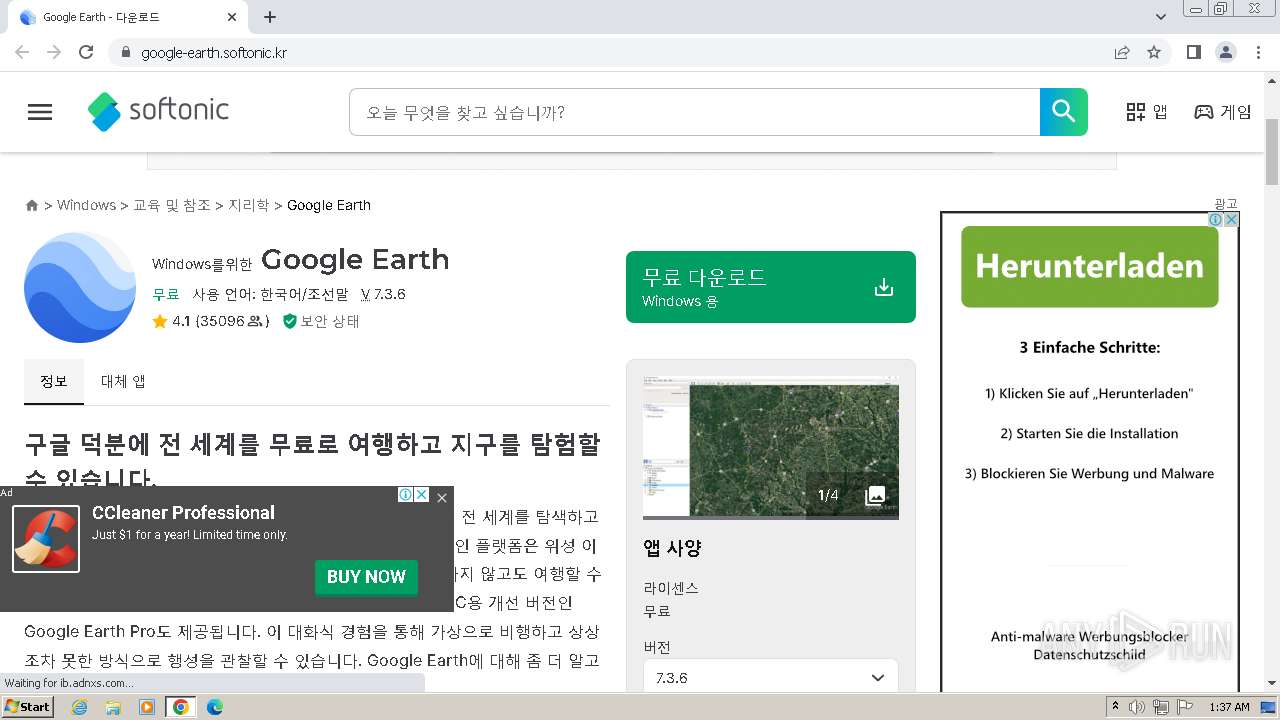This screenshot has height=720, width=1280.
Task: Open the Google Earth screenshot thumbnail
Action: click(x=771, y=448)
